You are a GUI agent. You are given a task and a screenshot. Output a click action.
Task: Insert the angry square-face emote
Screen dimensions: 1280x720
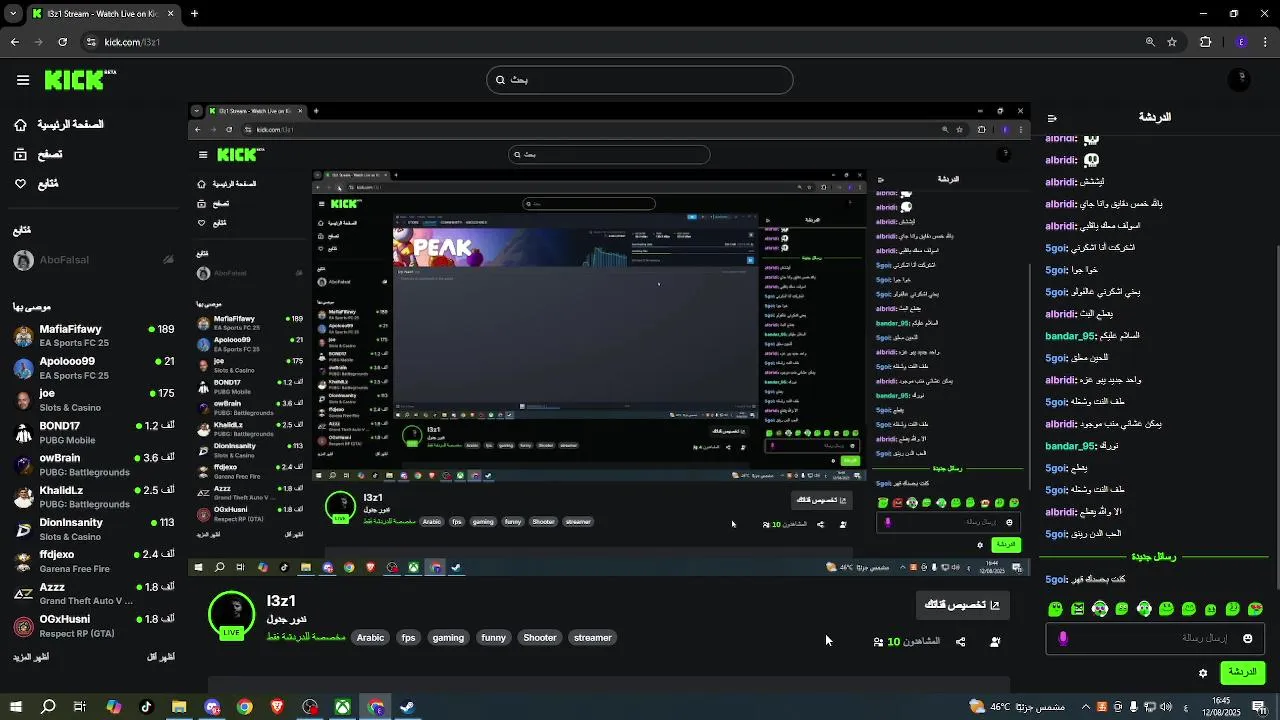1077,609
